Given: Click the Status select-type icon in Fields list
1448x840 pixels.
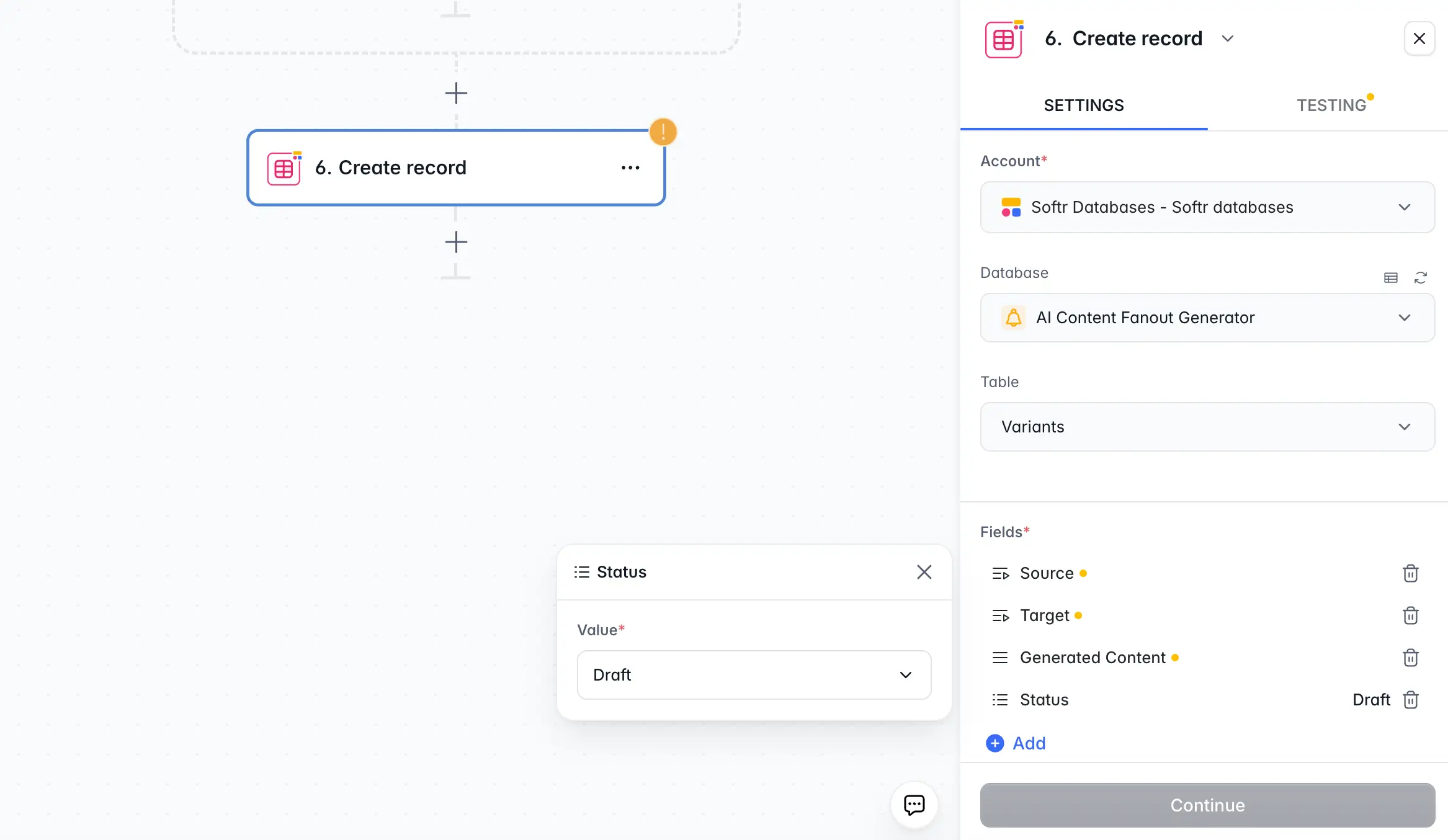Looking at the screenshot, I should point(1000,700).
